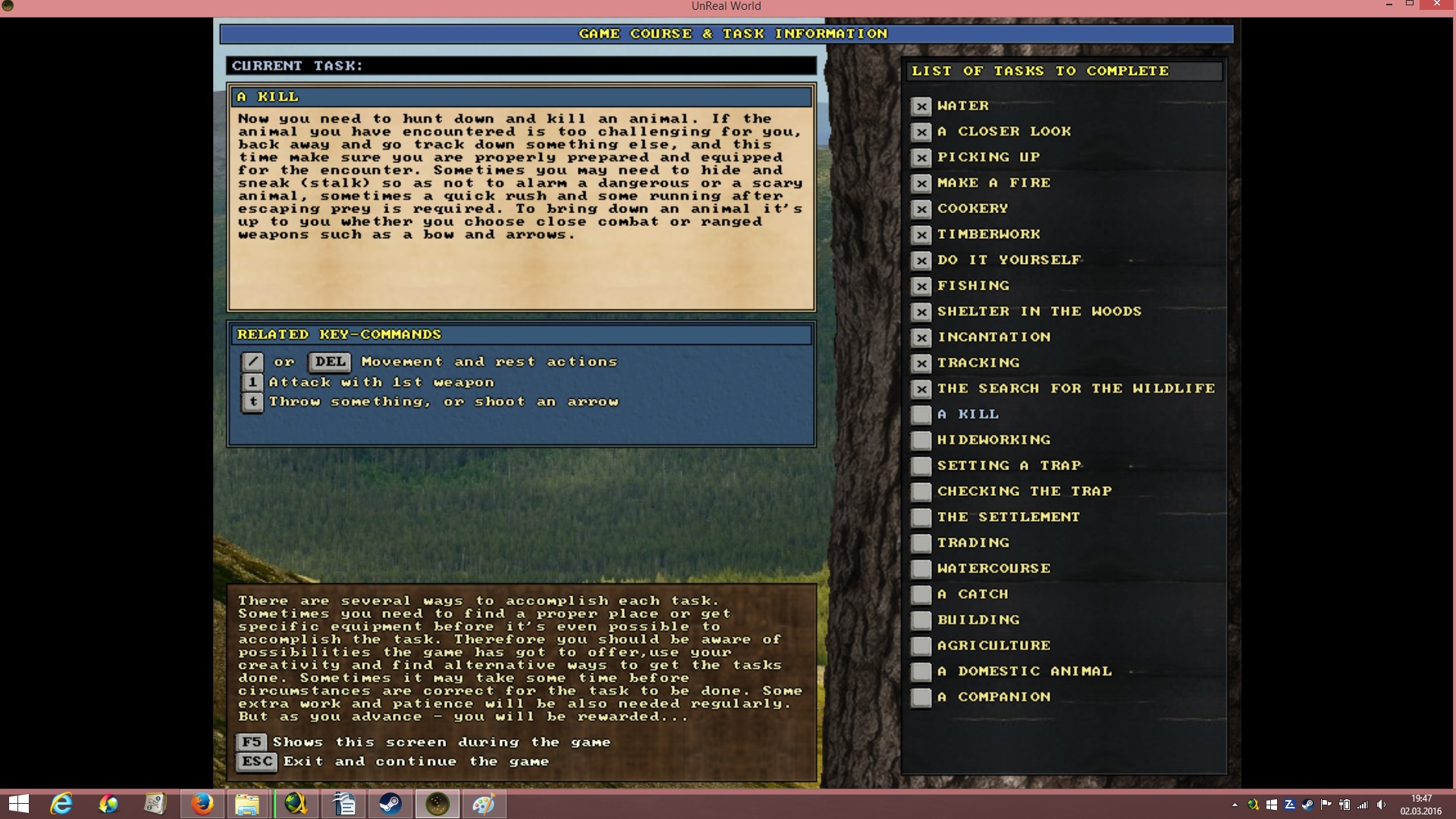1456x819 pixels.
Task: Launch Internet Explorer from taskbar
Action: [61, 804]
